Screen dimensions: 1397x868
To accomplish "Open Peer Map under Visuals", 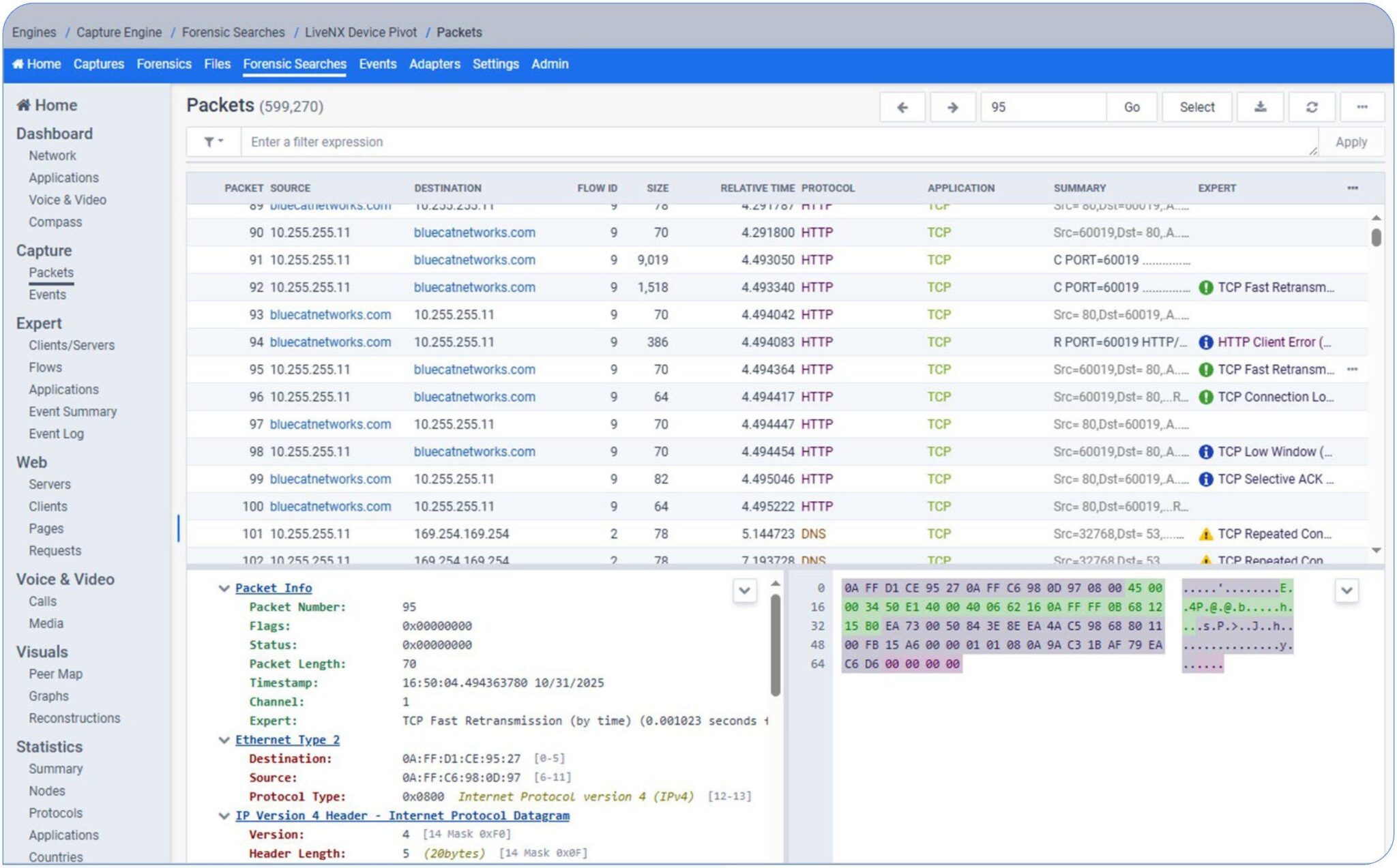I will [55, 674].
